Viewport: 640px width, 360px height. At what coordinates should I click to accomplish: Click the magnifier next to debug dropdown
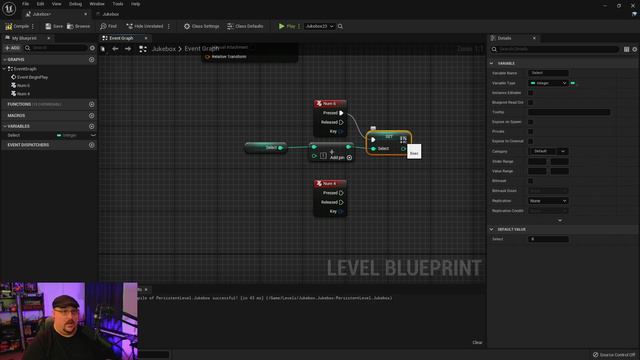tap(340, 26)
